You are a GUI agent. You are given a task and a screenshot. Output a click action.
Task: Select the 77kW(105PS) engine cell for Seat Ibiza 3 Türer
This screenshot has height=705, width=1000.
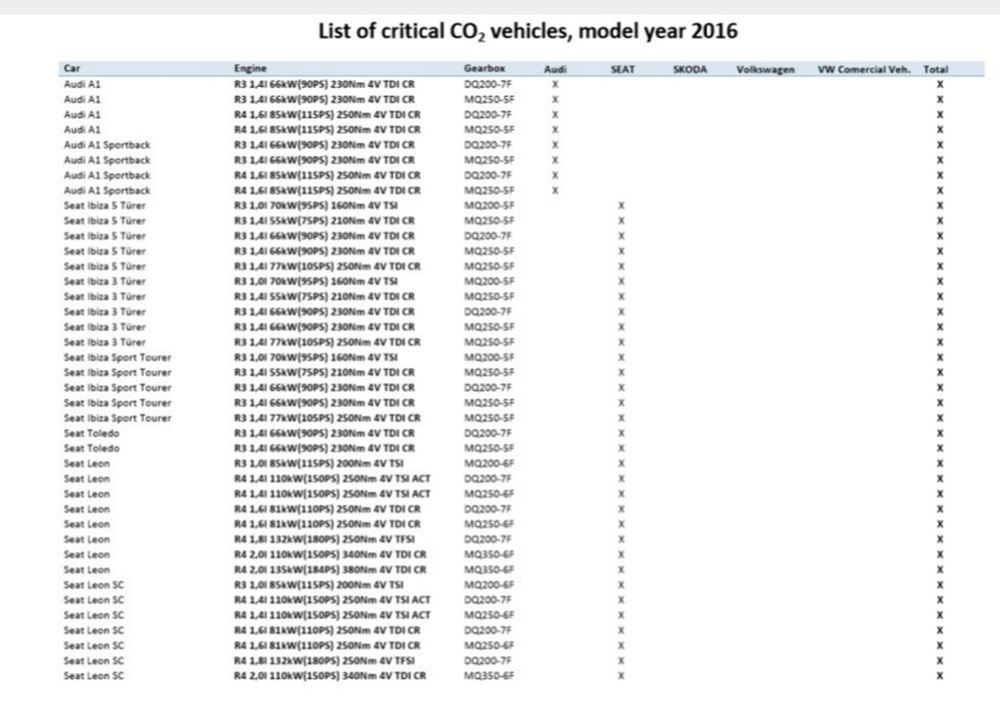point(327,342)
